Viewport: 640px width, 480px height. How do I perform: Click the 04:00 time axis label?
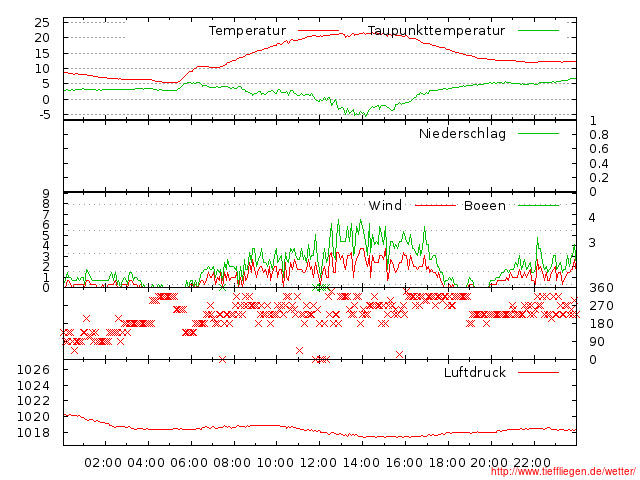coord(146,463)
